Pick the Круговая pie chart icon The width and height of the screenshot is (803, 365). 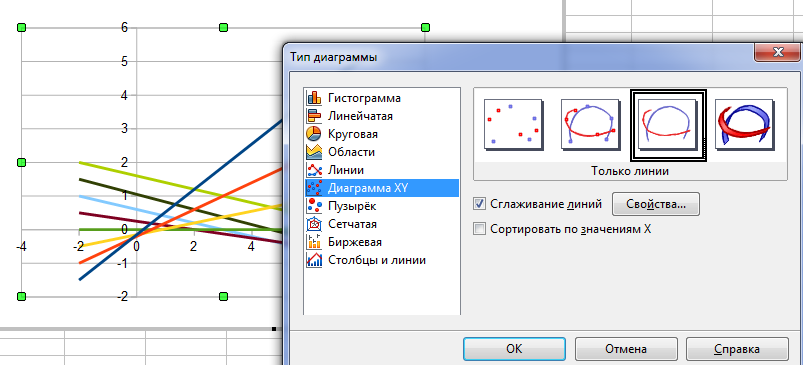[313, 134]
